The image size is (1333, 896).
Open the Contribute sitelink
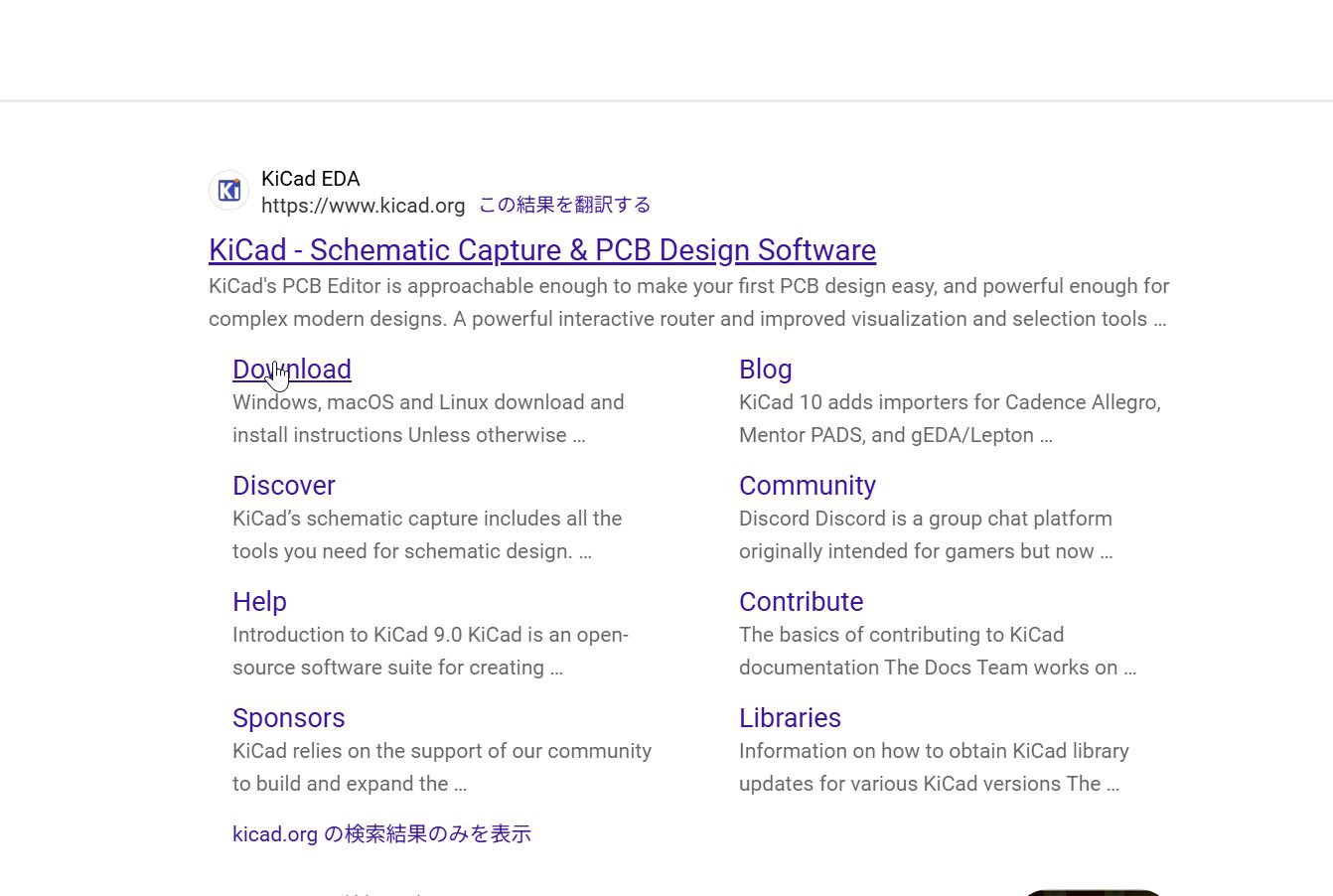(801, 601)
